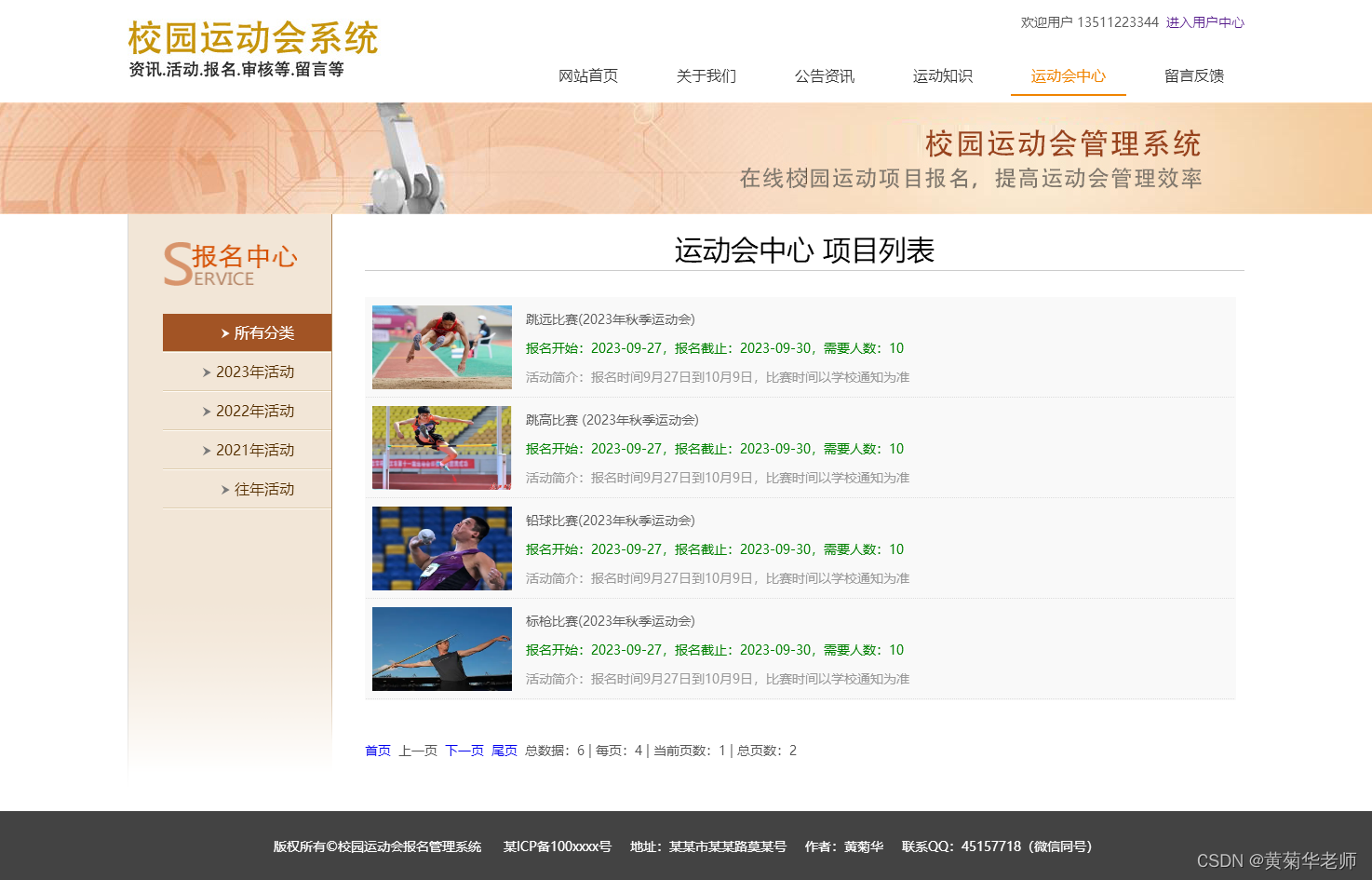The width and height of the screenshot is (1372, 880).
Task: Click the 活动简介 description under 跳高比赛
Action: coord(718,478)
